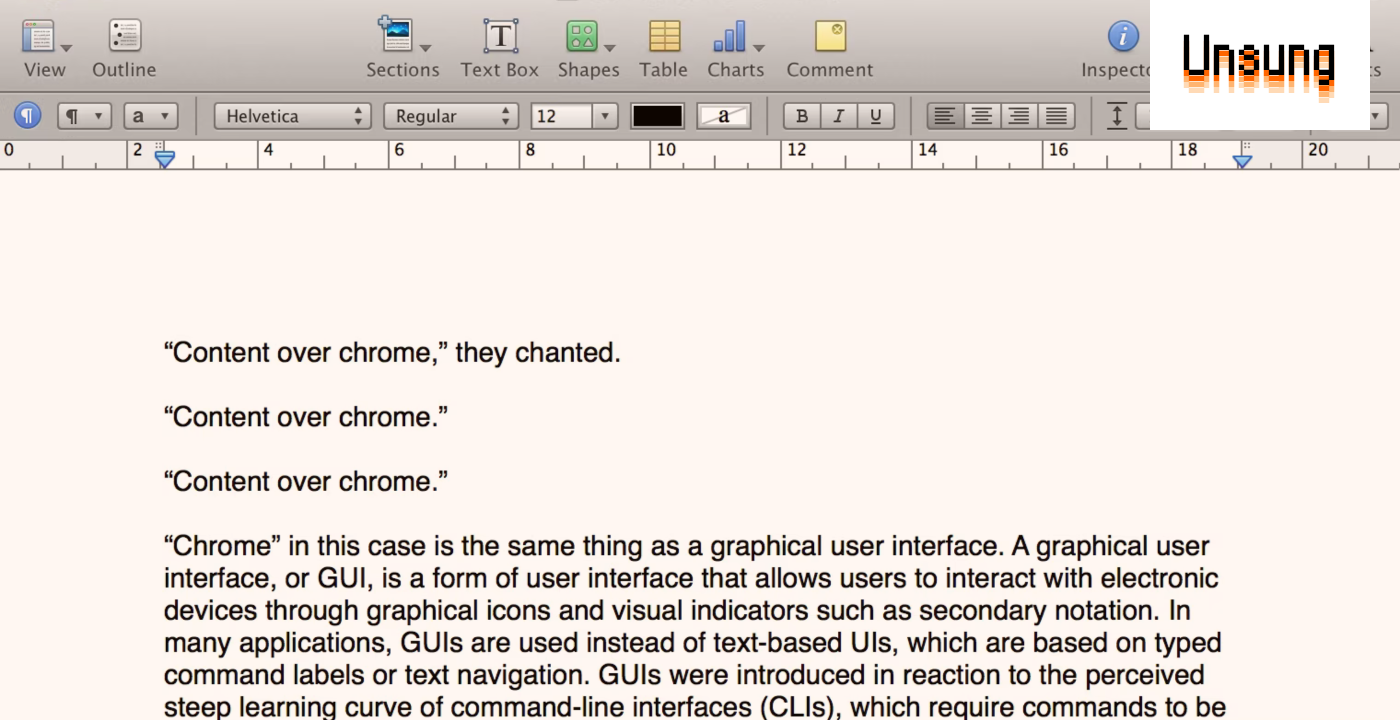Click the right indent marker on ruler
This screenshot has width=1400, height=720.
pos(1242,160)
